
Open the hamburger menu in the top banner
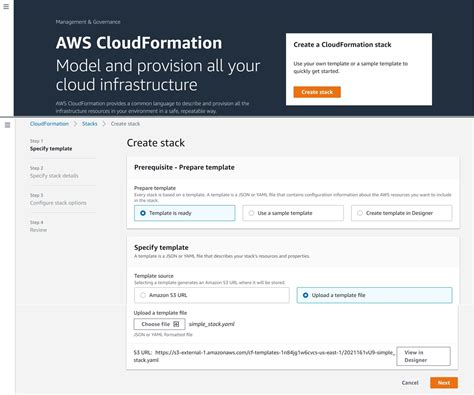coord(6,6)
